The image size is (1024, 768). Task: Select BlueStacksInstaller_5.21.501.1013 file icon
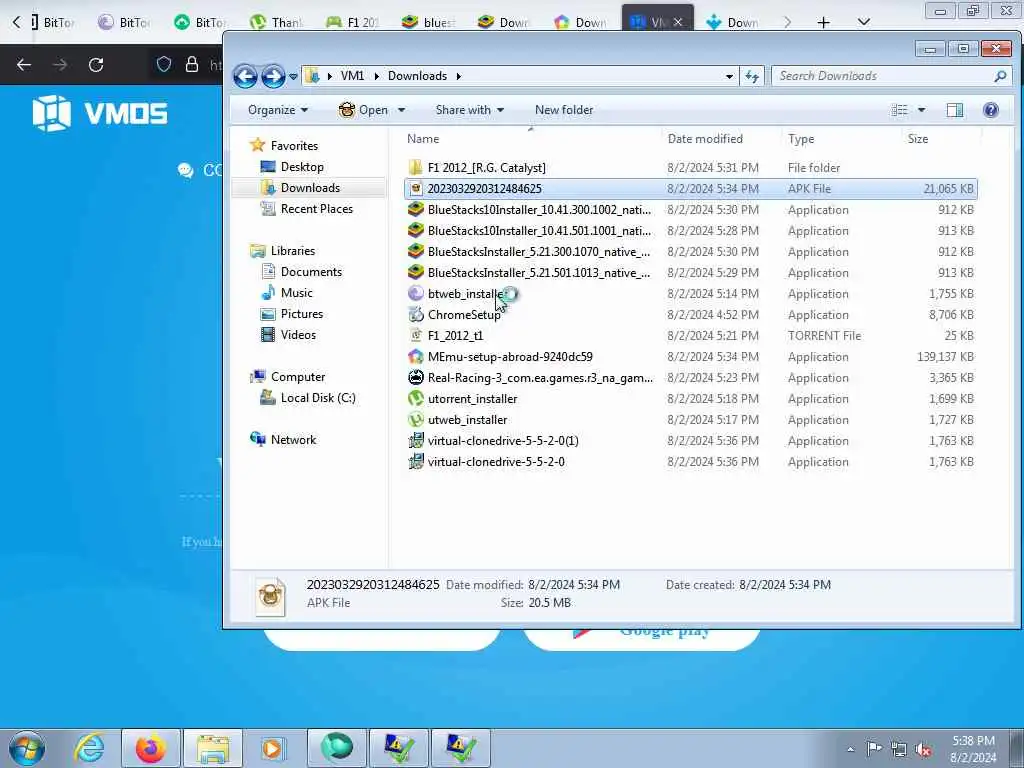pyautogui.click(x=415, y=272)
